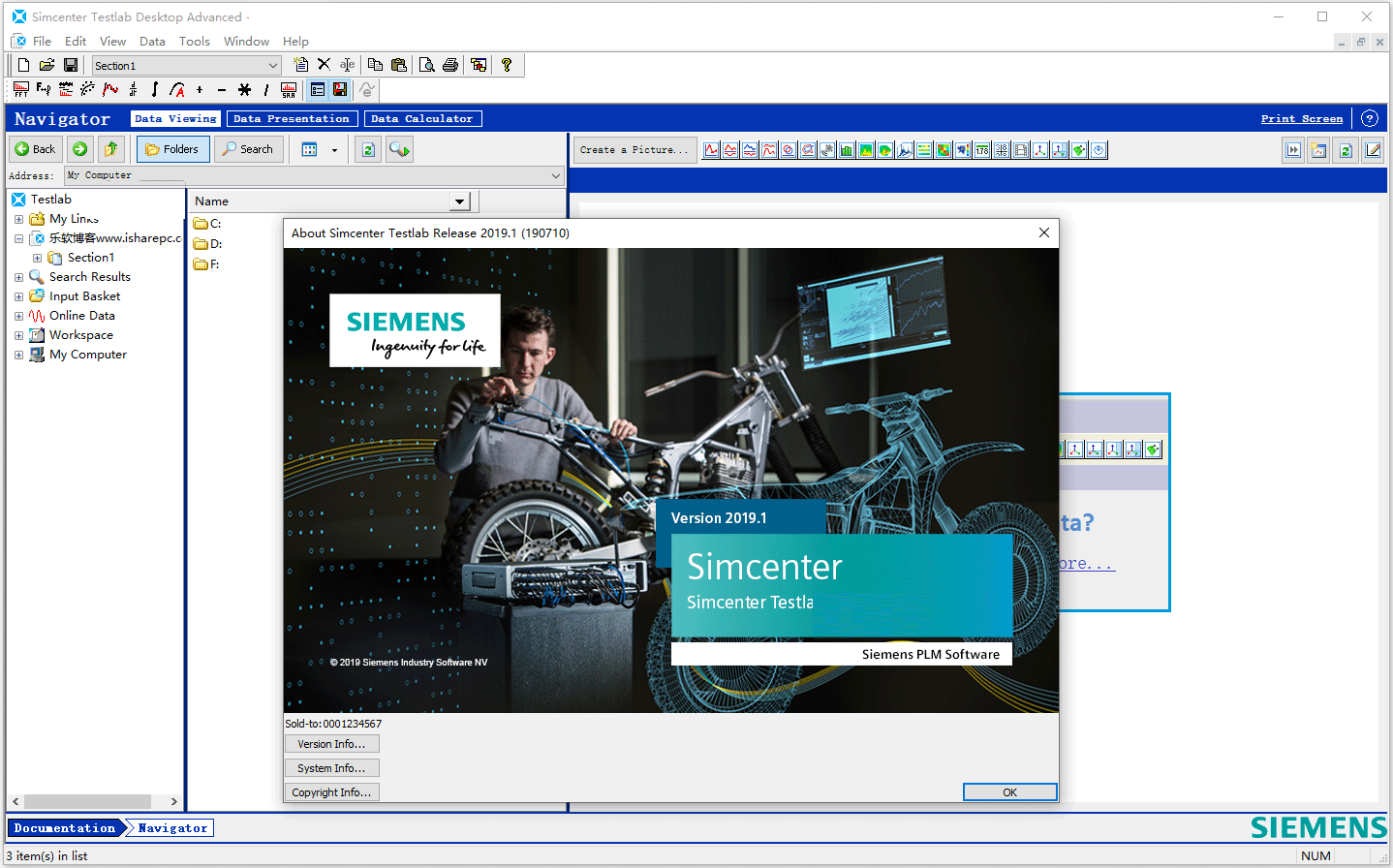Click the Copyright Info... button
Viewport: 1393px width, 868px height.
pyautogui.click(x=331, y=792)
